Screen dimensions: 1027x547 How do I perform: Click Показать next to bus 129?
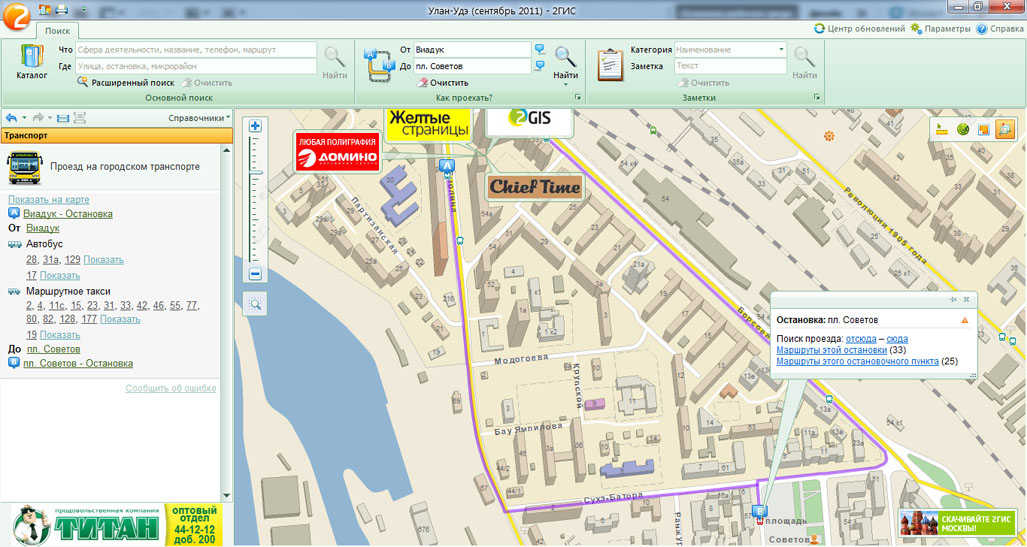point(103,259)
